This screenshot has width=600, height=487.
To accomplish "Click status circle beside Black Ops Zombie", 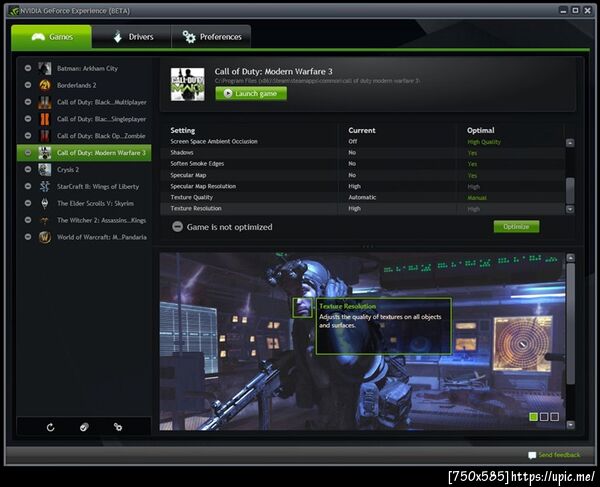I will coord(28,135).
